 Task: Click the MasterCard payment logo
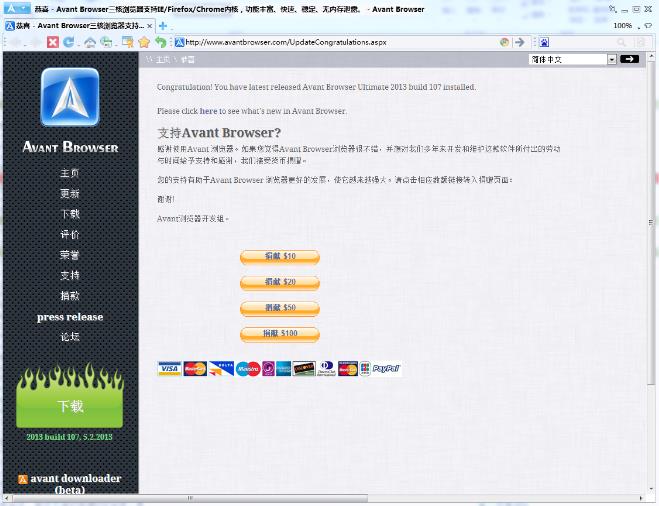pyautogui.click(x=195, y=369)
